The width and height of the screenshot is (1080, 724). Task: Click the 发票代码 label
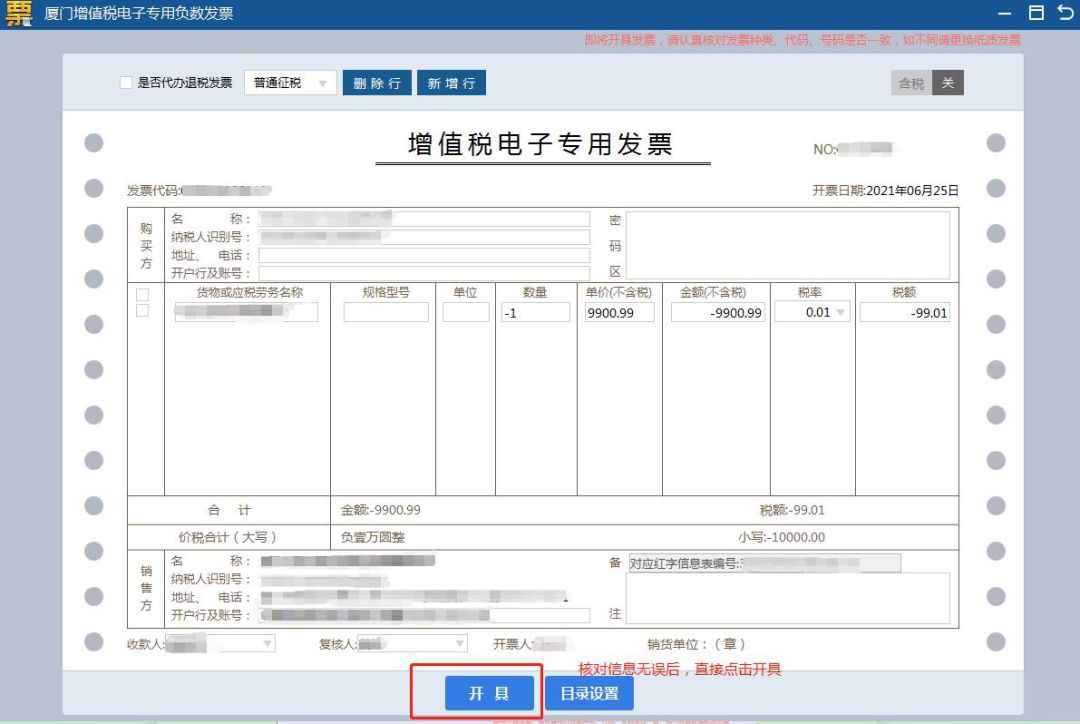coord(153,191)
